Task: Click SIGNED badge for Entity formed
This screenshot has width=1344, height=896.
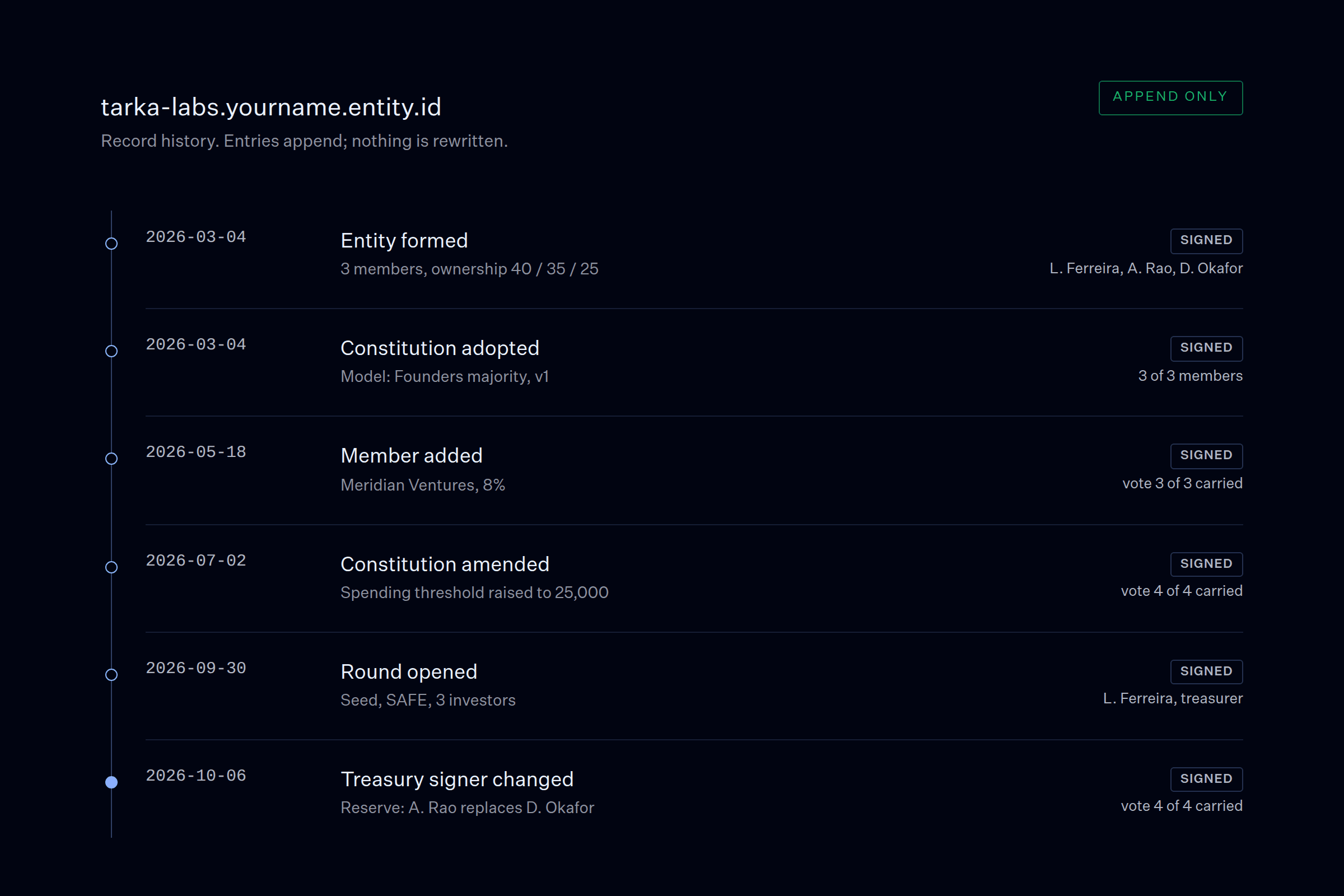Action: 1206,241
